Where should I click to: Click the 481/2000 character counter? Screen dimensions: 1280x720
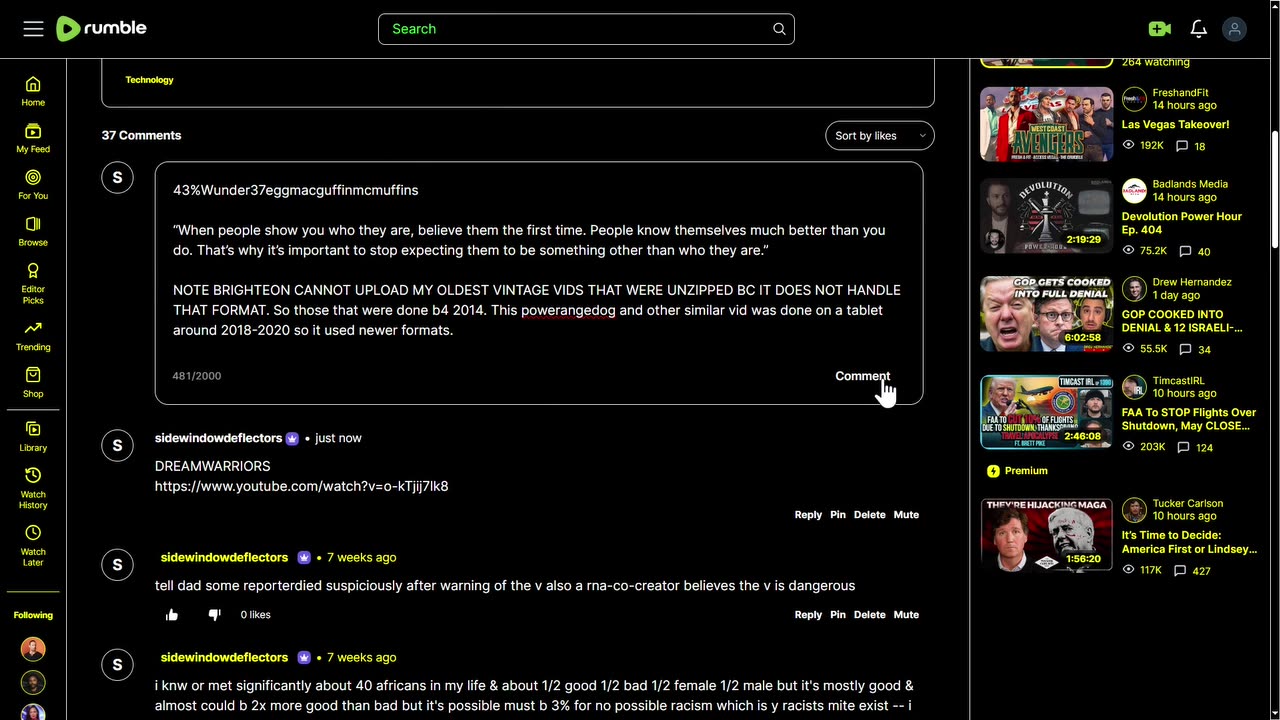[196, 376]
